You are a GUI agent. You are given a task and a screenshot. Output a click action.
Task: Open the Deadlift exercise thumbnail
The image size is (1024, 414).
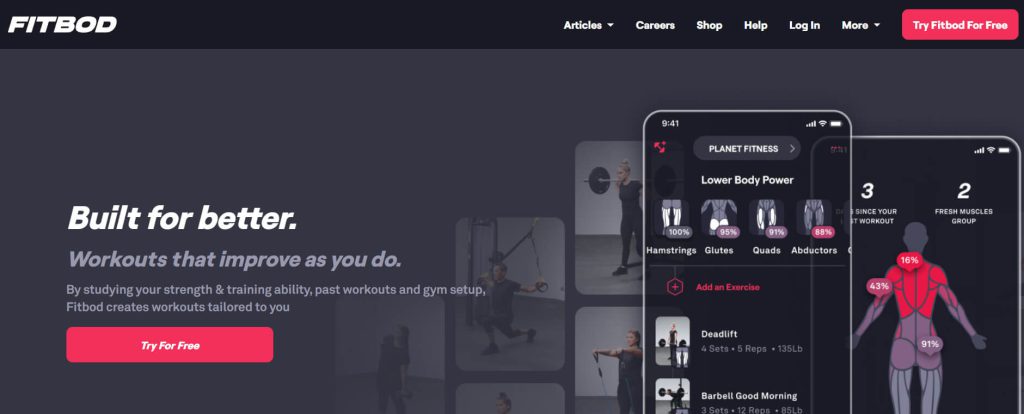pyautogui.click(x=673, y=341)
